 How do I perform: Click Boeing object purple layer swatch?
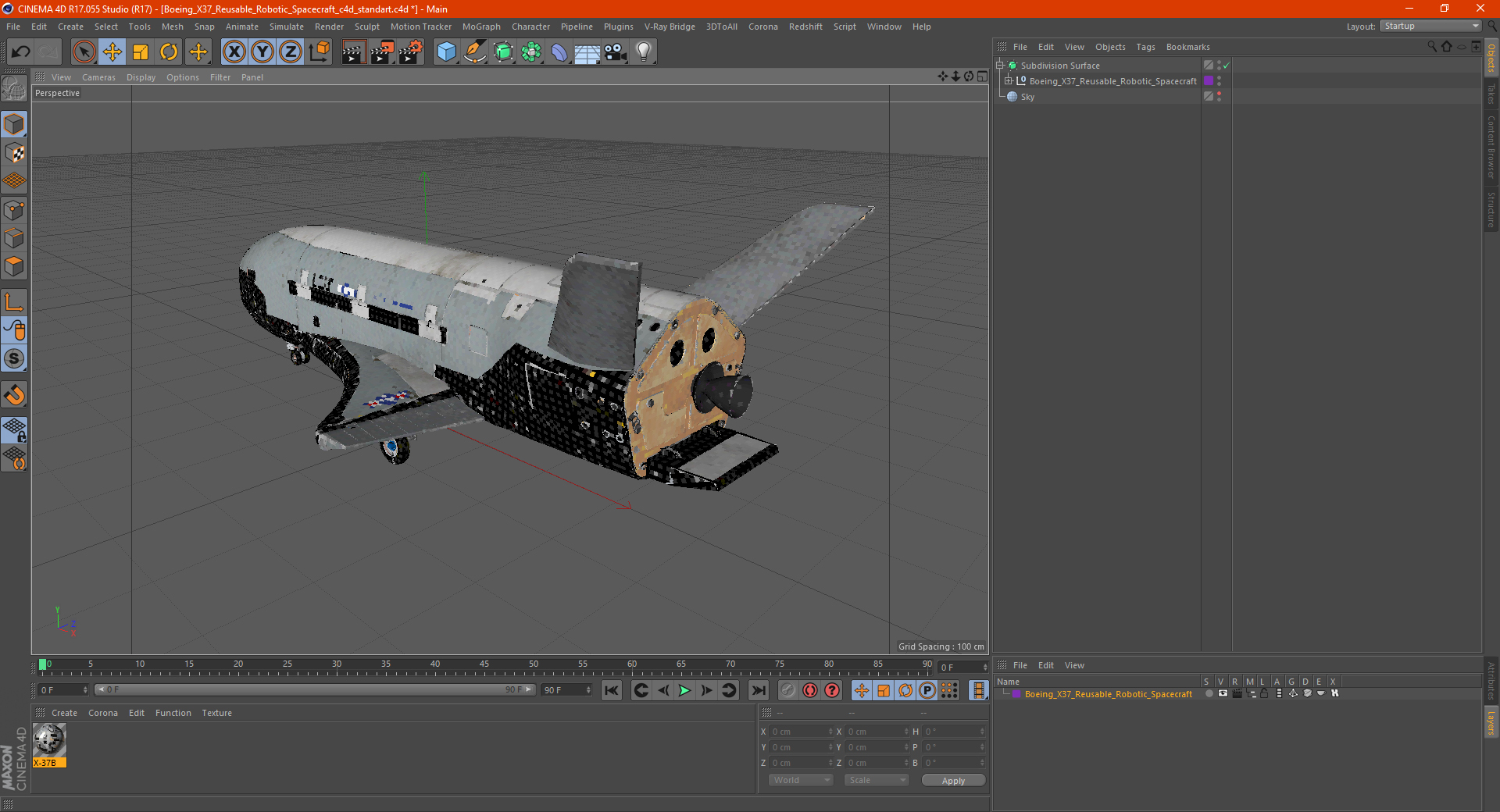pos(1209,80)
